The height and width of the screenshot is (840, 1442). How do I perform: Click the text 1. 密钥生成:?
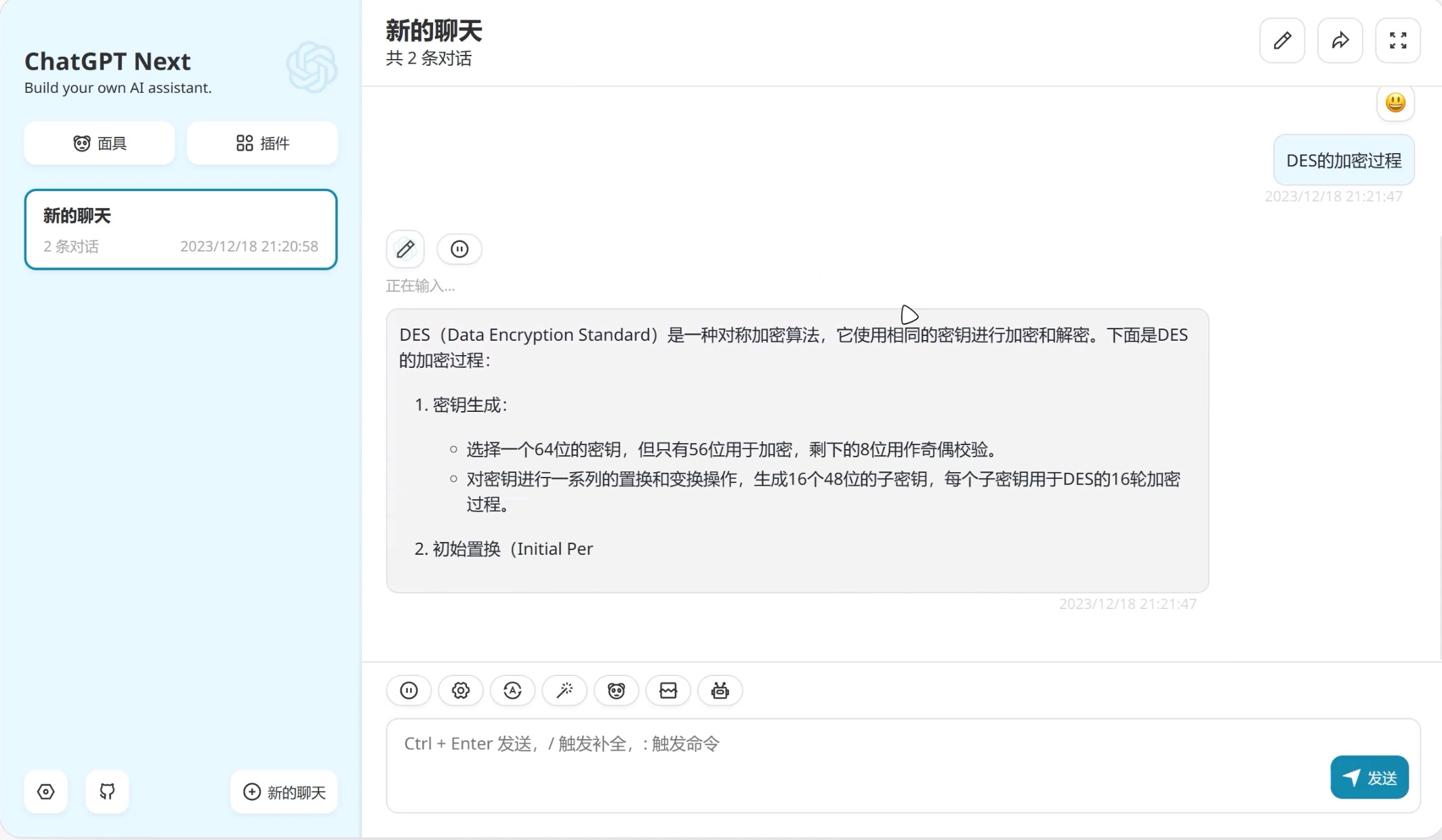461,405
